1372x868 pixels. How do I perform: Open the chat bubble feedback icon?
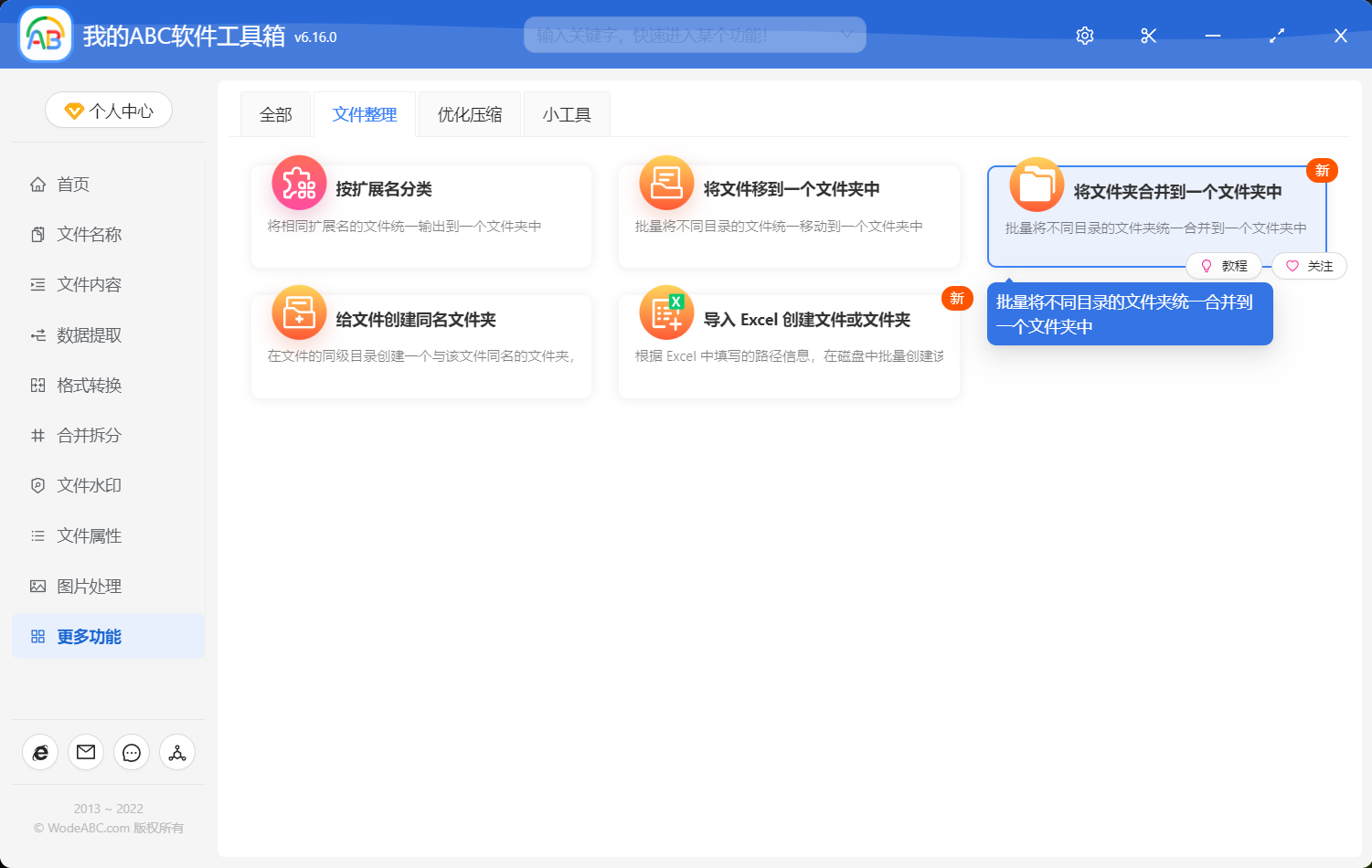(x=132, y=752)
